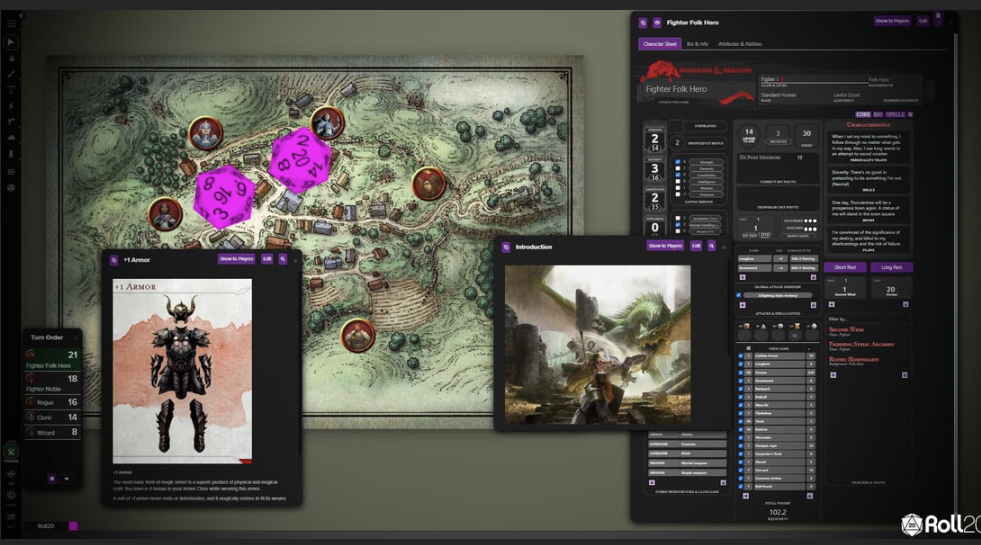Image resolution: width=981 pixels, height=545 pixels.
Task: Toggle the Dexterity saving throw checkbox
Action: (x=678, y=169)
